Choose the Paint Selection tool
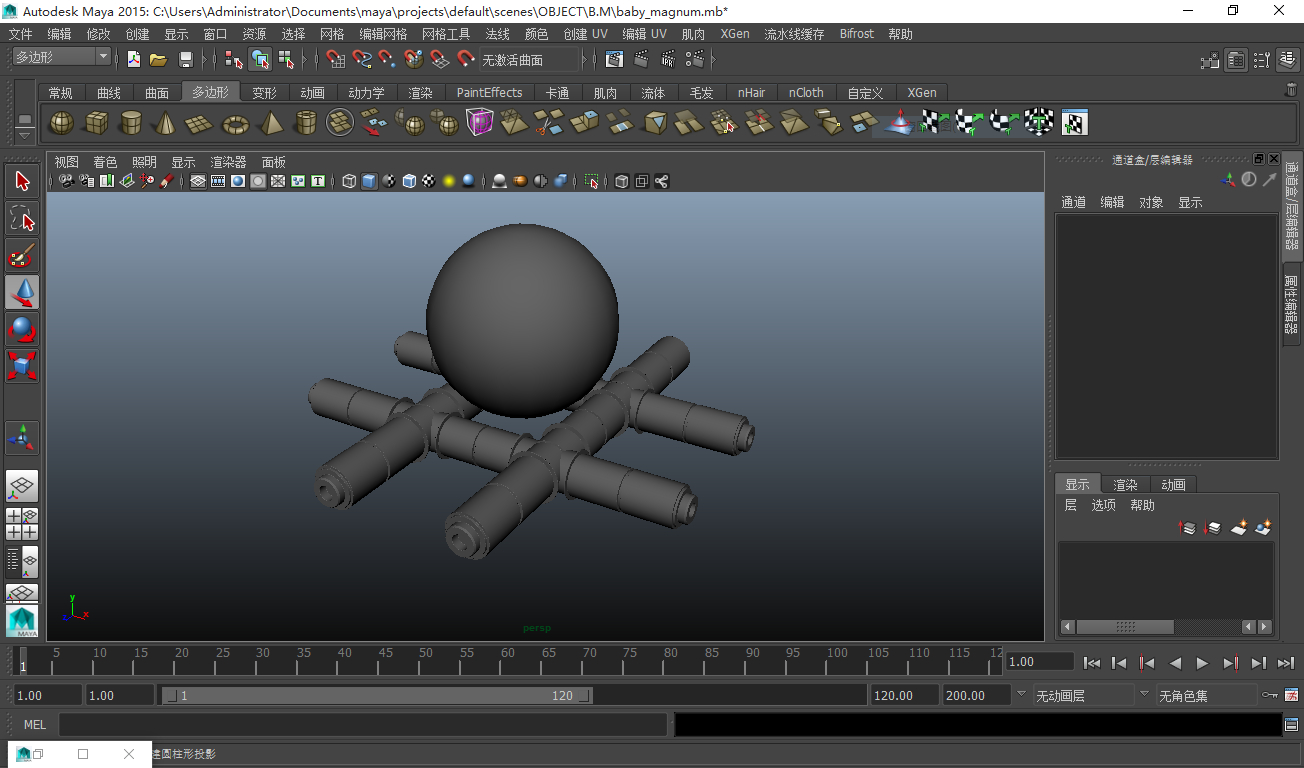Viewport: 1304px width, 768px height. click(x=22, y=255)
